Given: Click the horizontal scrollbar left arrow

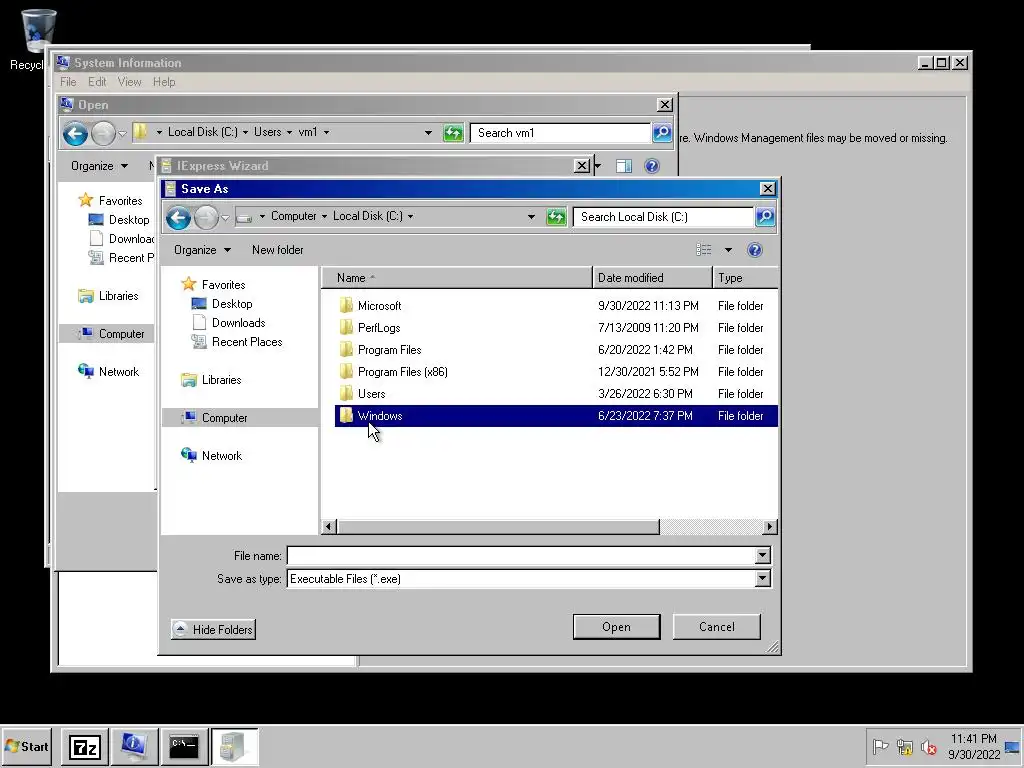Looking at the screenshot, I should pos(328,526).
